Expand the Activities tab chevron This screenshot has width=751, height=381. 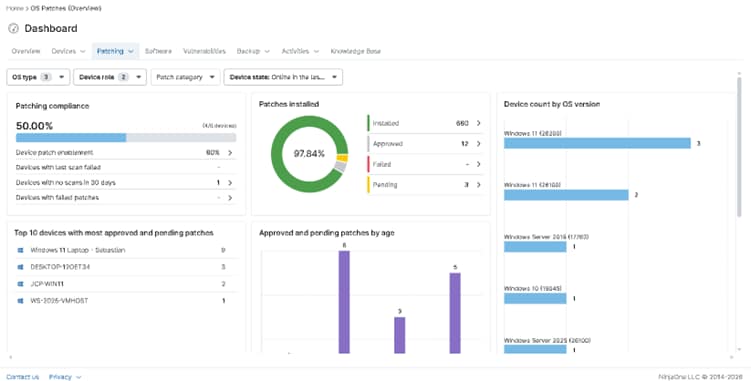pos(316,51)
